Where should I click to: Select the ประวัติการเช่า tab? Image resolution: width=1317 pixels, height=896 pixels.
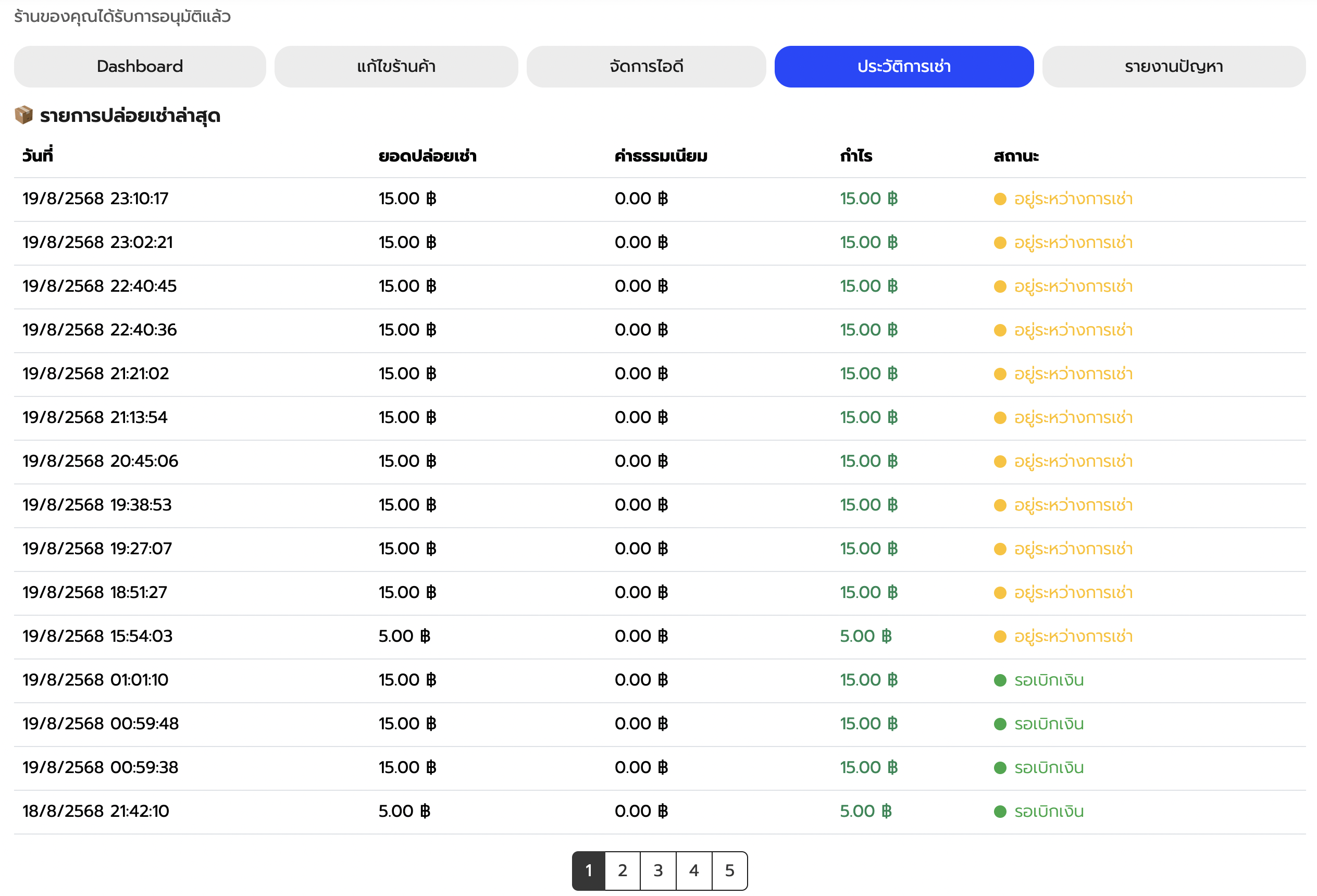click(x=903, y=66)
